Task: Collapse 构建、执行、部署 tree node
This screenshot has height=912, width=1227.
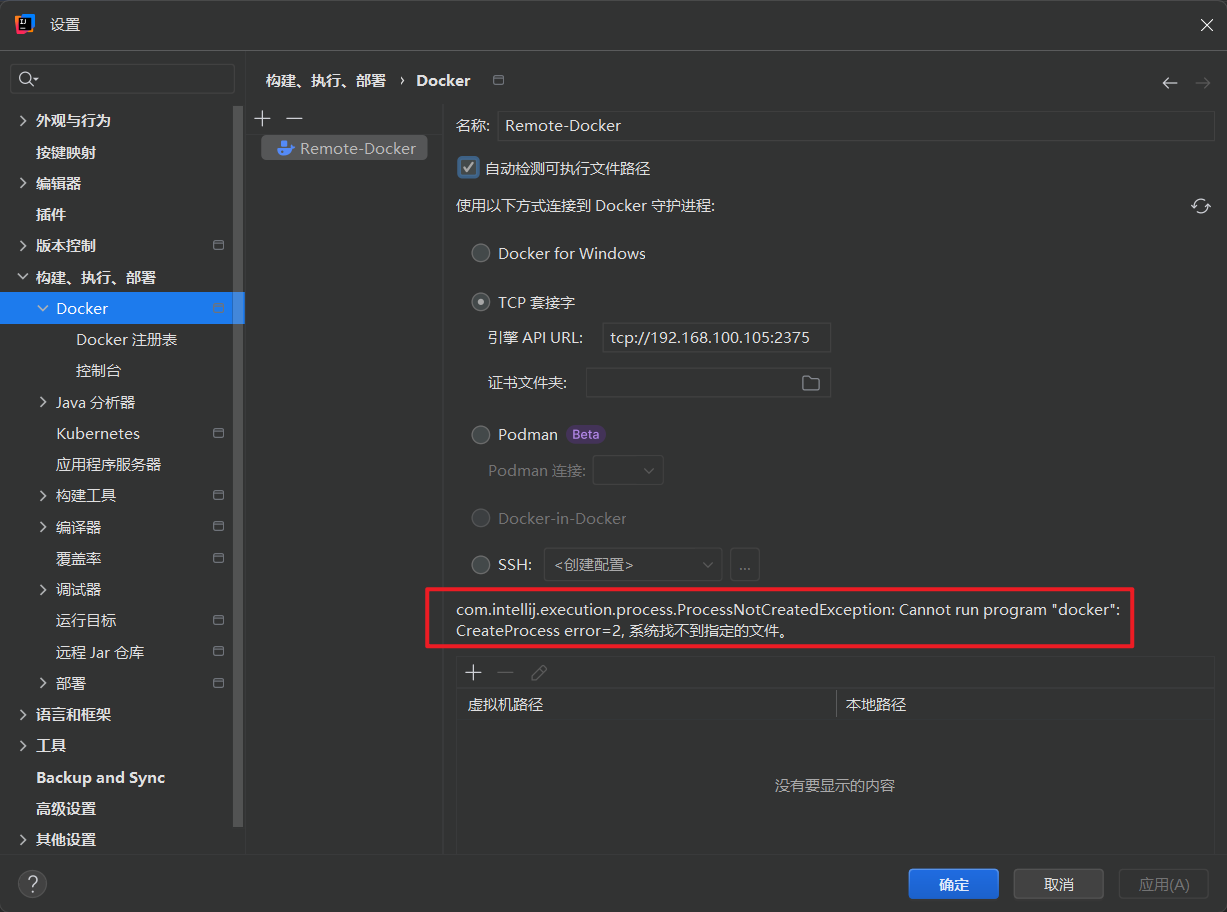Action: tap(23, 277)
